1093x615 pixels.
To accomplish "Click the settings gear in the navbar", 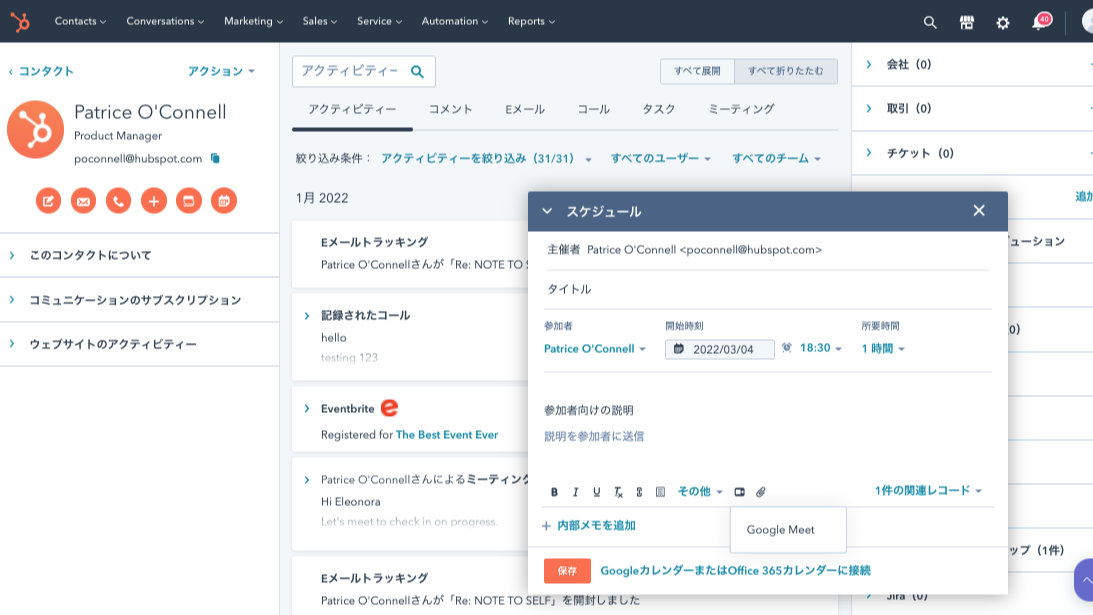I will [x=1003, y=21].
